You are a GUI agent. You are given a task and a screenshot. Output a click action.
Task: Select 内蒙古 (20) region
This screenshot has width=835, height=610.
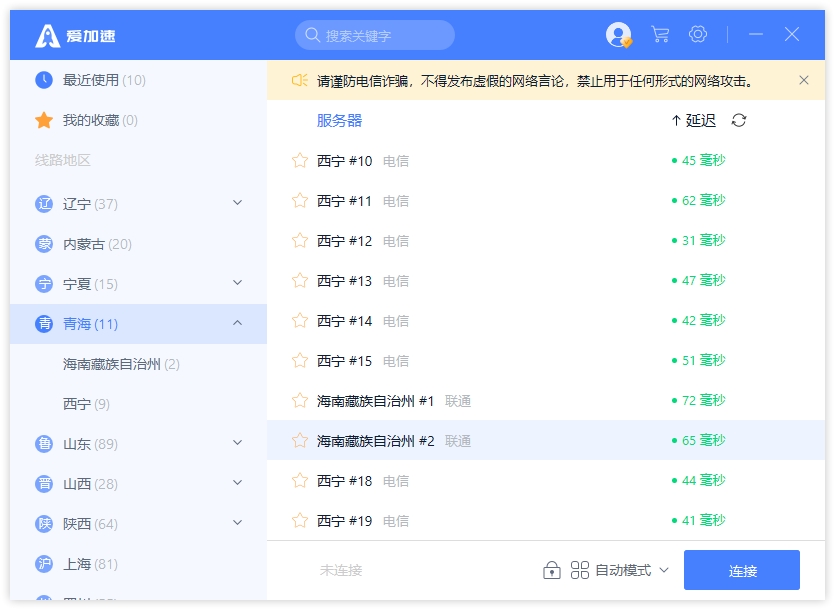(138, 244)
